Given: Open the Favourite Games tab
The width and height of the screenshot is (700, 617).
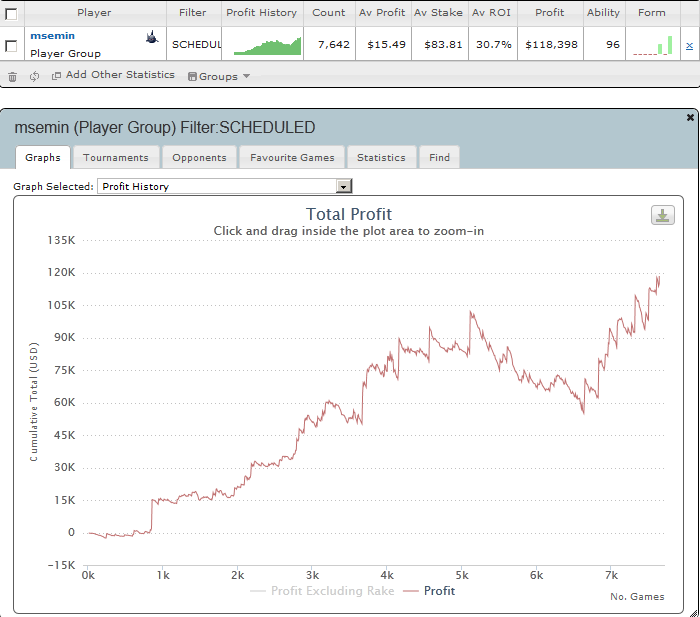Looking at the screenshot, I should [292, 158].
